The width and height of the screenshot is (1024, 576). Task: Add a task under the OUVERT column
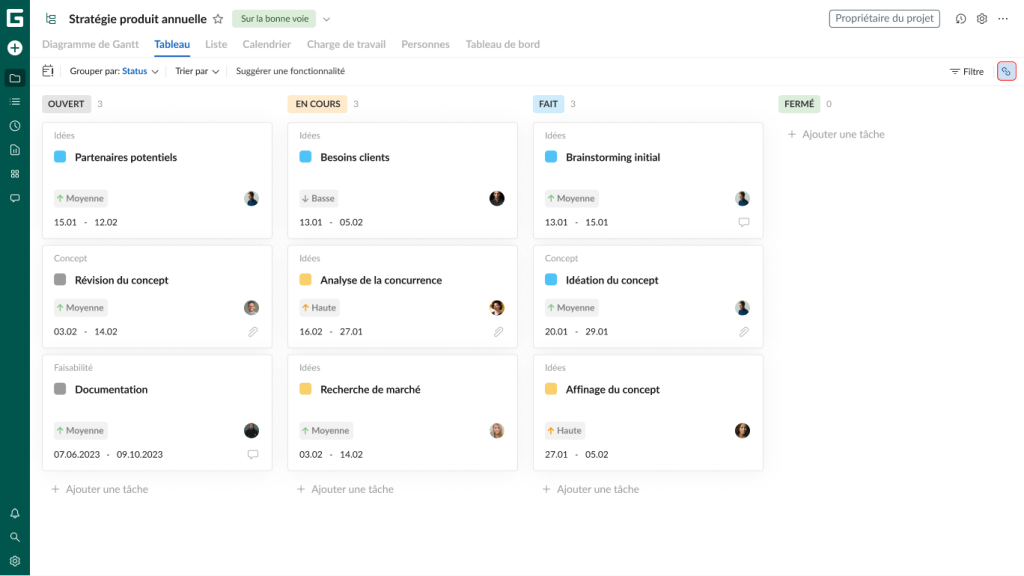click(100, 489)
